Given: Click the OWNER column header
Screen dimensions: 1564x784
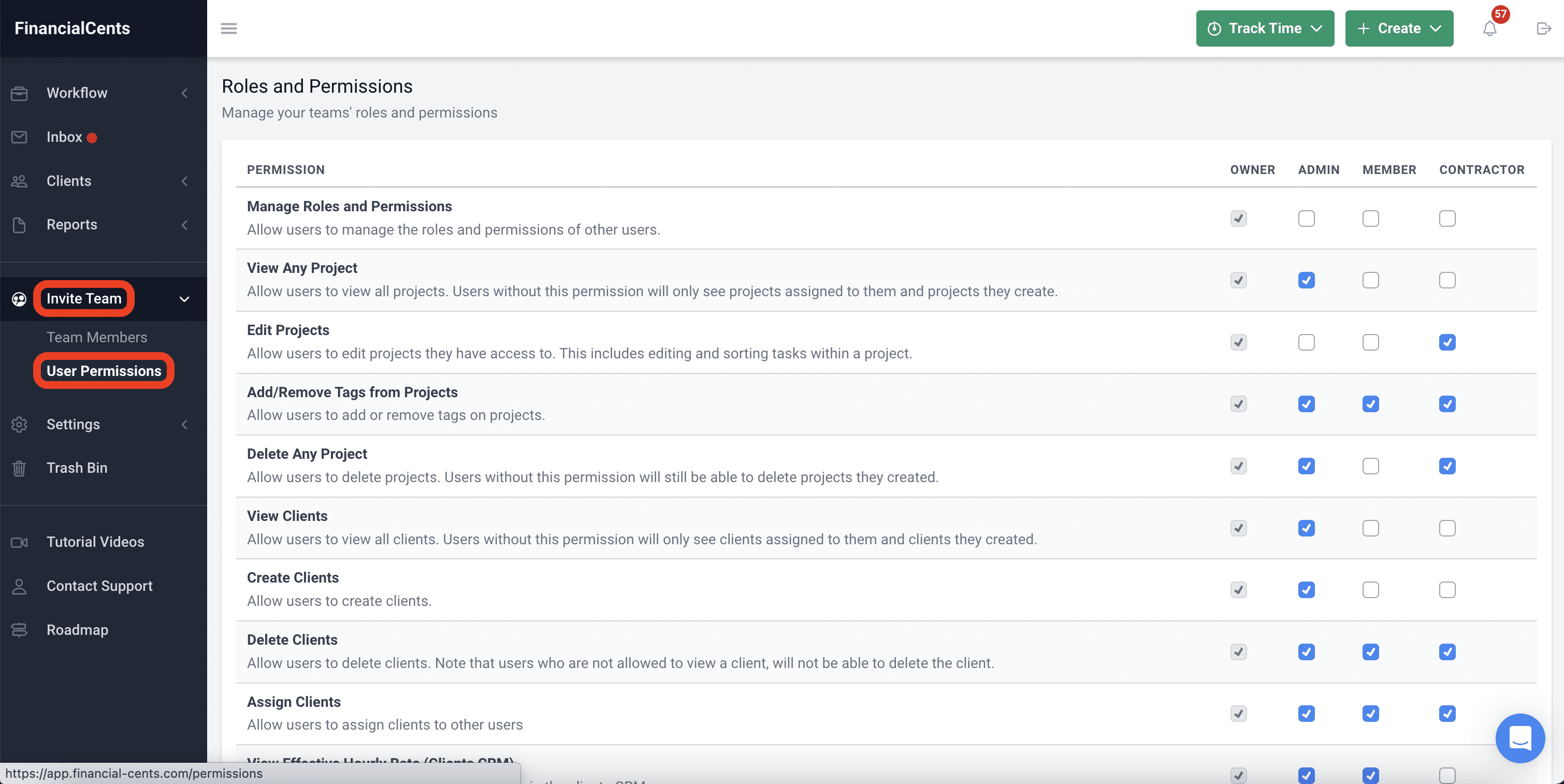Looking at the screenshot, I should click(1253, 170).
